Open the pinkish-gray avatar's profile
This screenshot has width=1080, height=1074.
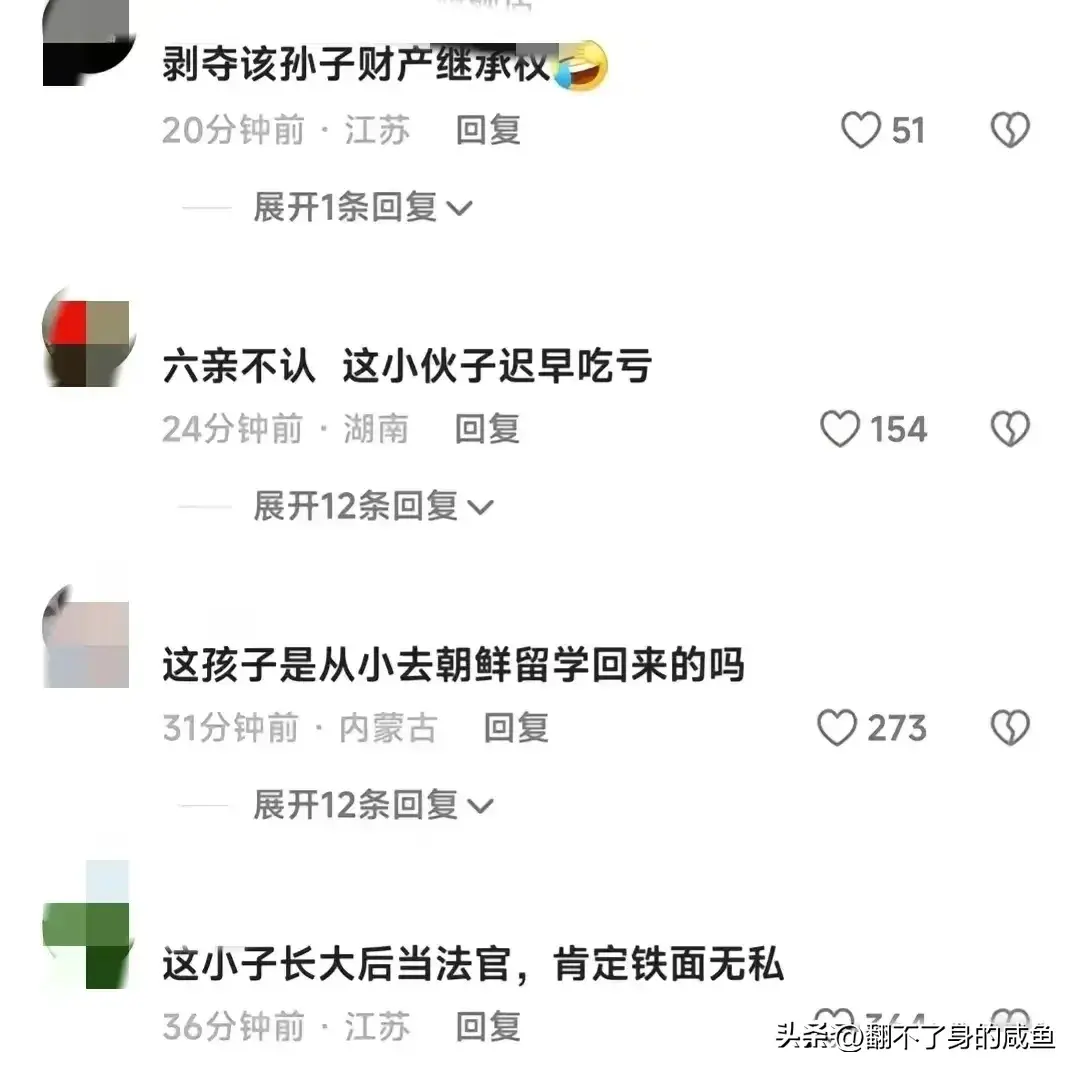[x=86, y=643]
